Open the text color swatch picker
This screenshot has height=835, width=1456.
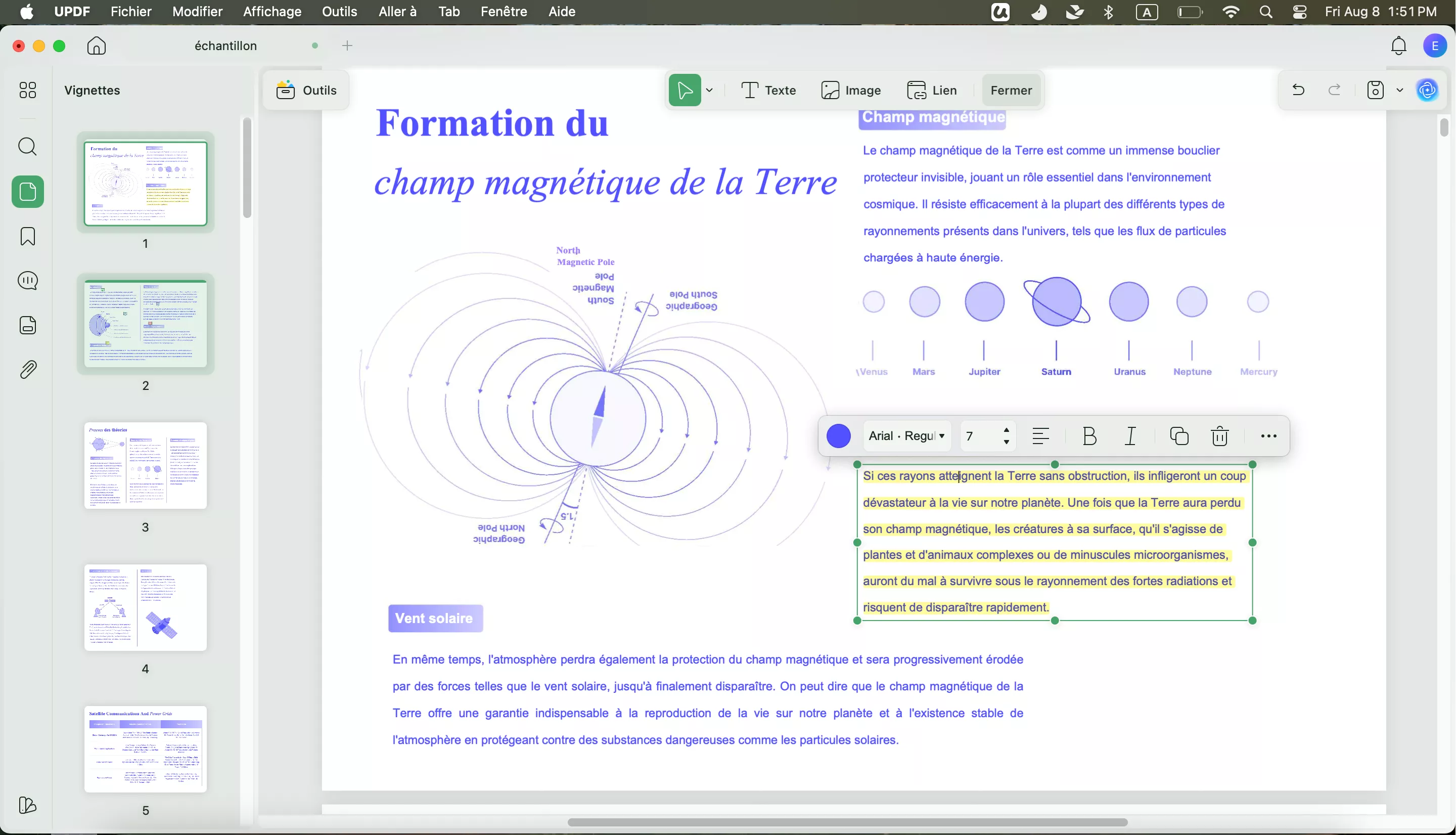[839, 436]
